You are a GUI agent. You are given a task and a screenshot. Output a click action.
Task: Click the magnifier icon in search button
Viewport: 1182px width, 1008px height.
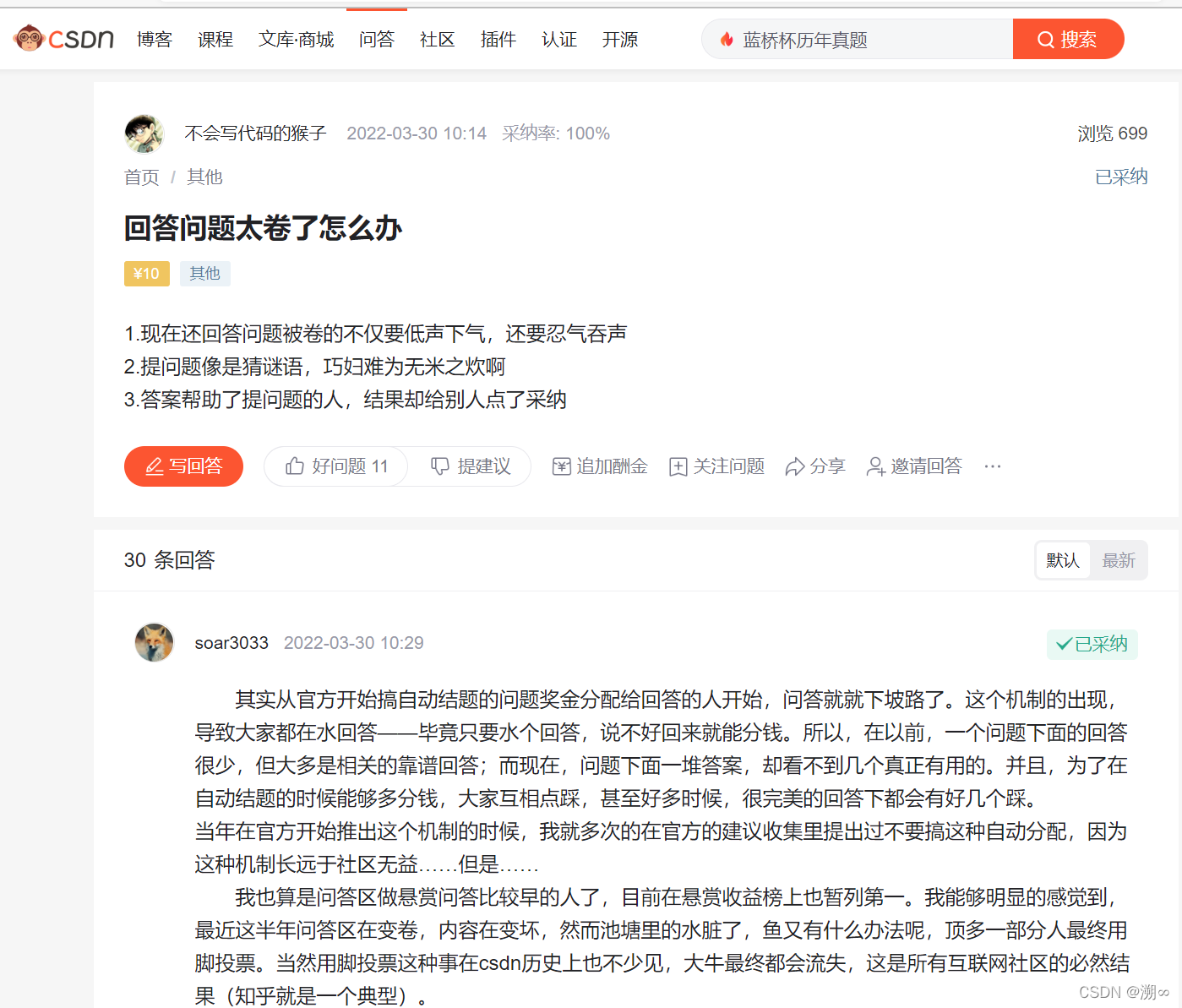tap(1046, 38)
